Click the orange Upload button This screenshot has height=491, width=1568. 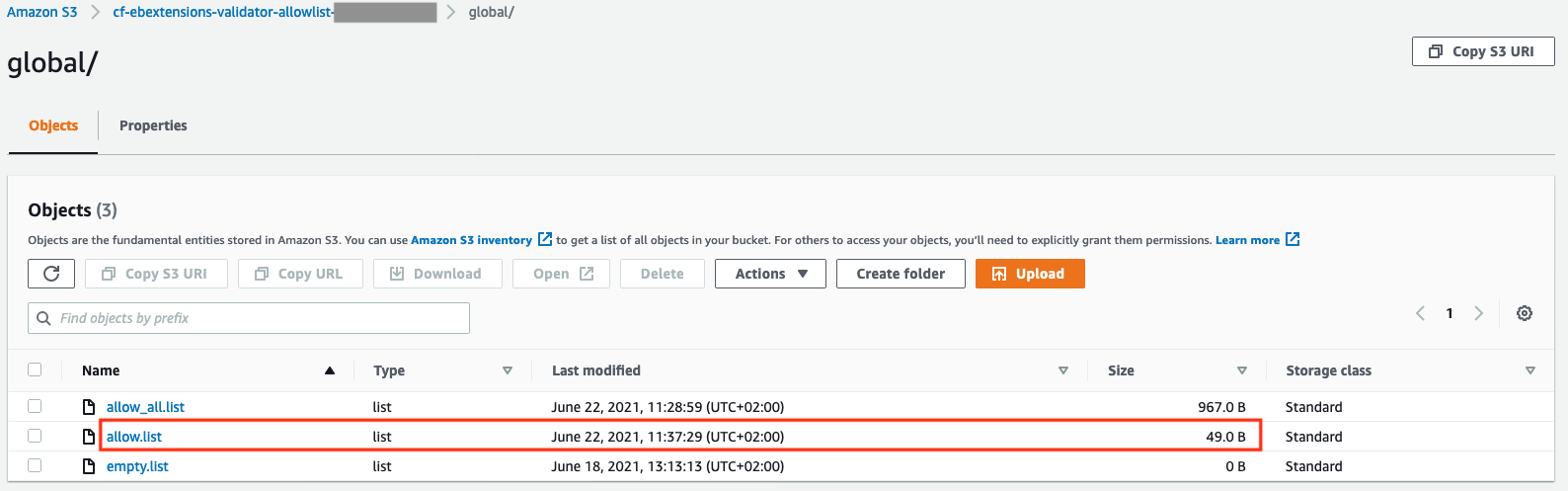[1030, 274]
